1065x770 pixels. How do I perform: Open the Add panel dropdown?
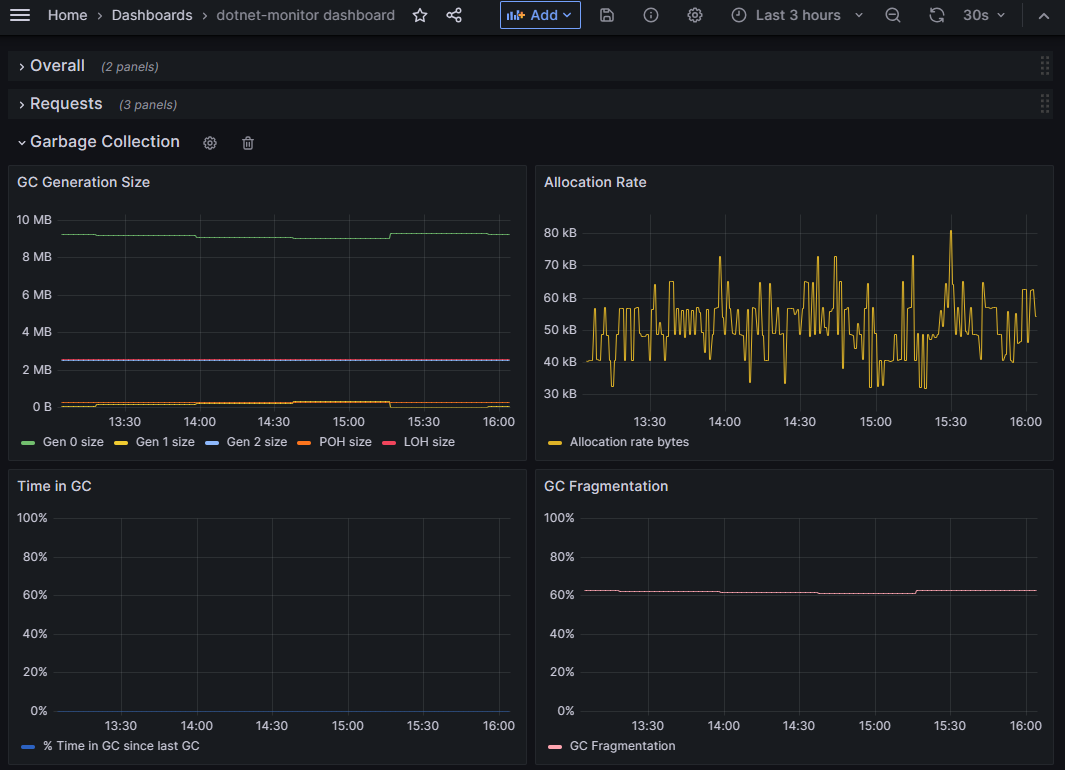click(540, 15)
